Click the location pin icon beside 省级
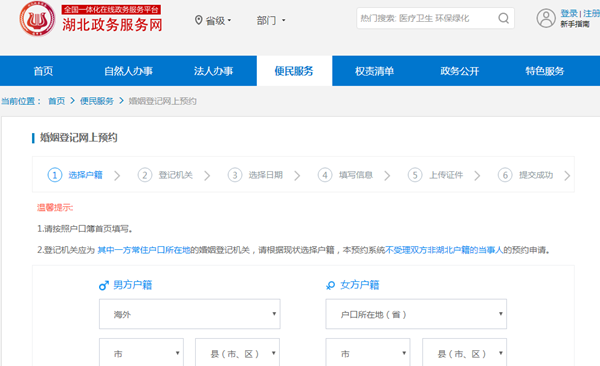600x366 pixels. click(x=198, y=20)
